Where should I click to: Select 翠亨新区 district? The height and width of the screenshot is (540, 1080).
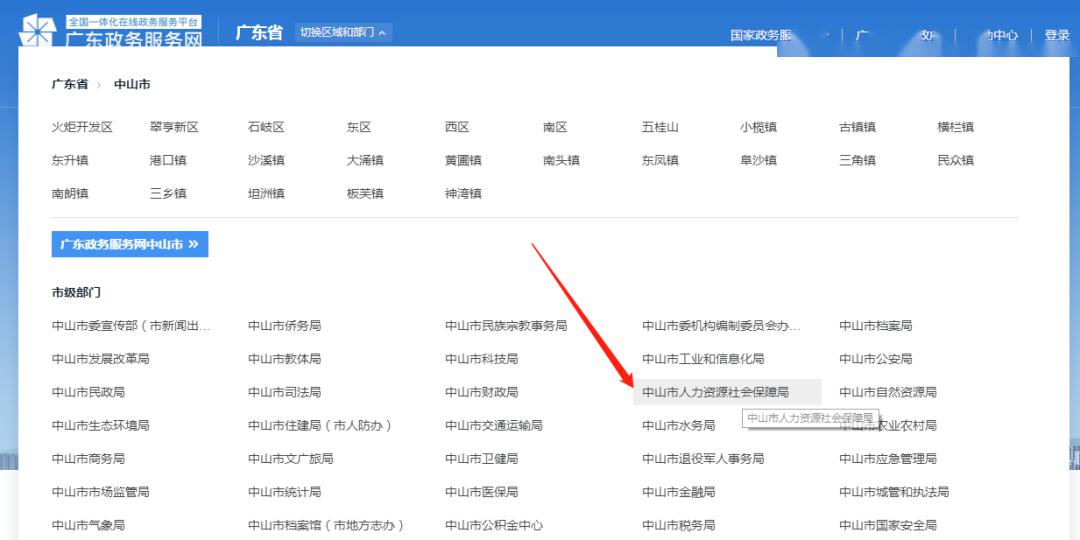point(174,127)
